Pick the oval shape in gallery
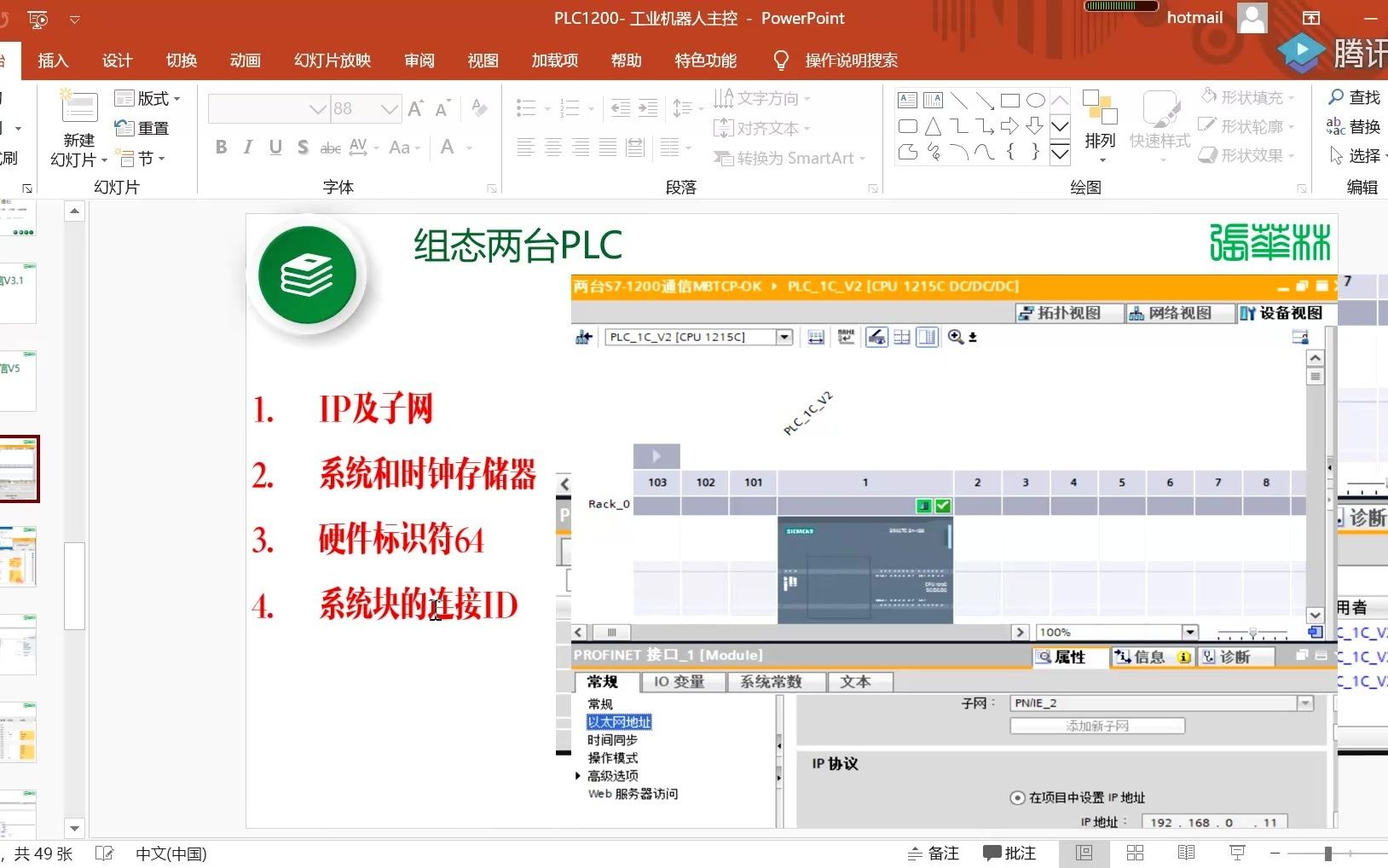1388x868 pixels. coord(1036,101)
